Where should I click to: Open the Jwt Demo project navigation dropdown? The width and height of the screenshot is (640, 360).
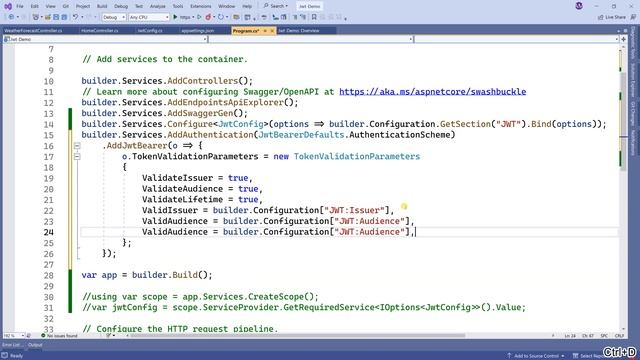coord(105,39)
